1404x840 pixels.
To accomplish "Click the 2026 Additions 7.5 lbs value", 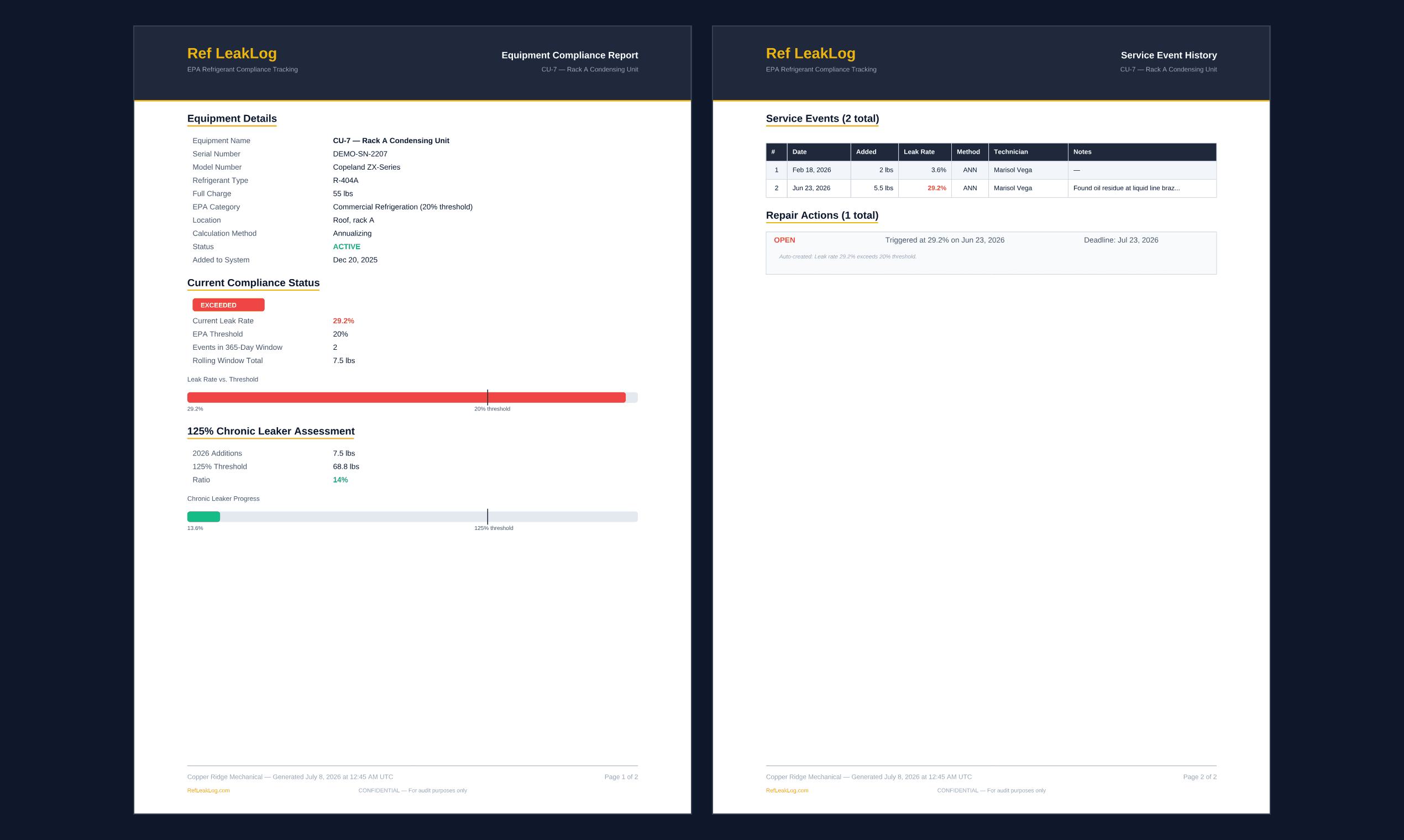I will (x=344, y=453).
